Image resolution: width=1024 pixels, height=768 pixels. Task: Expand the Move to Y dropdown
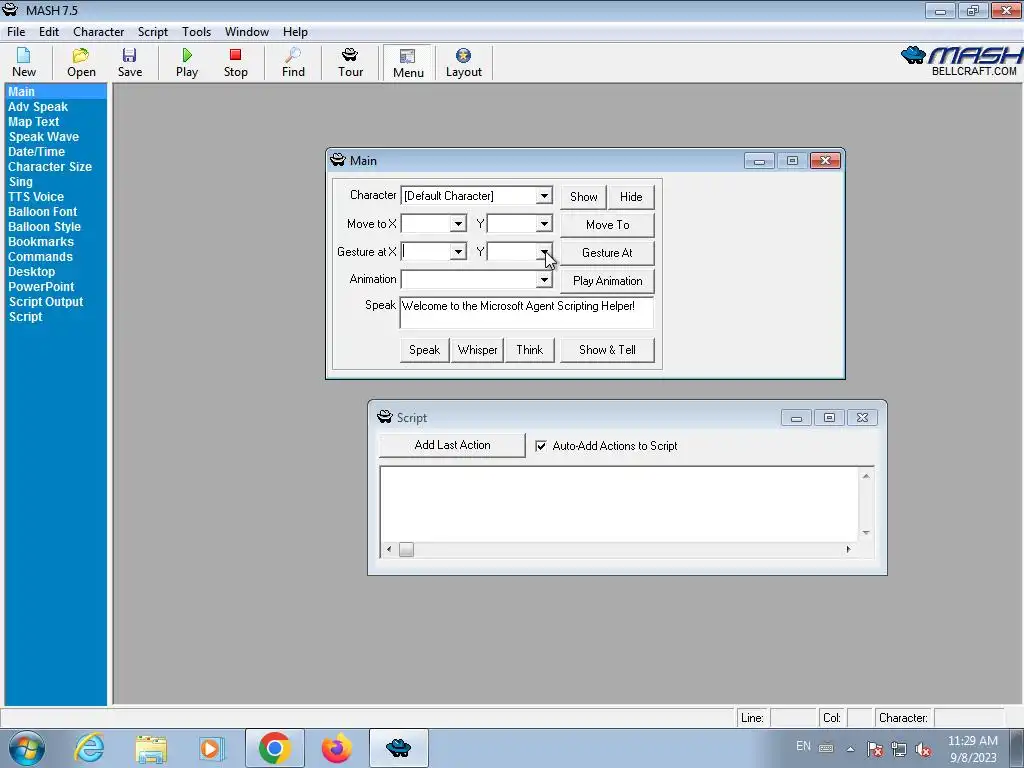(x=544, y=224)
